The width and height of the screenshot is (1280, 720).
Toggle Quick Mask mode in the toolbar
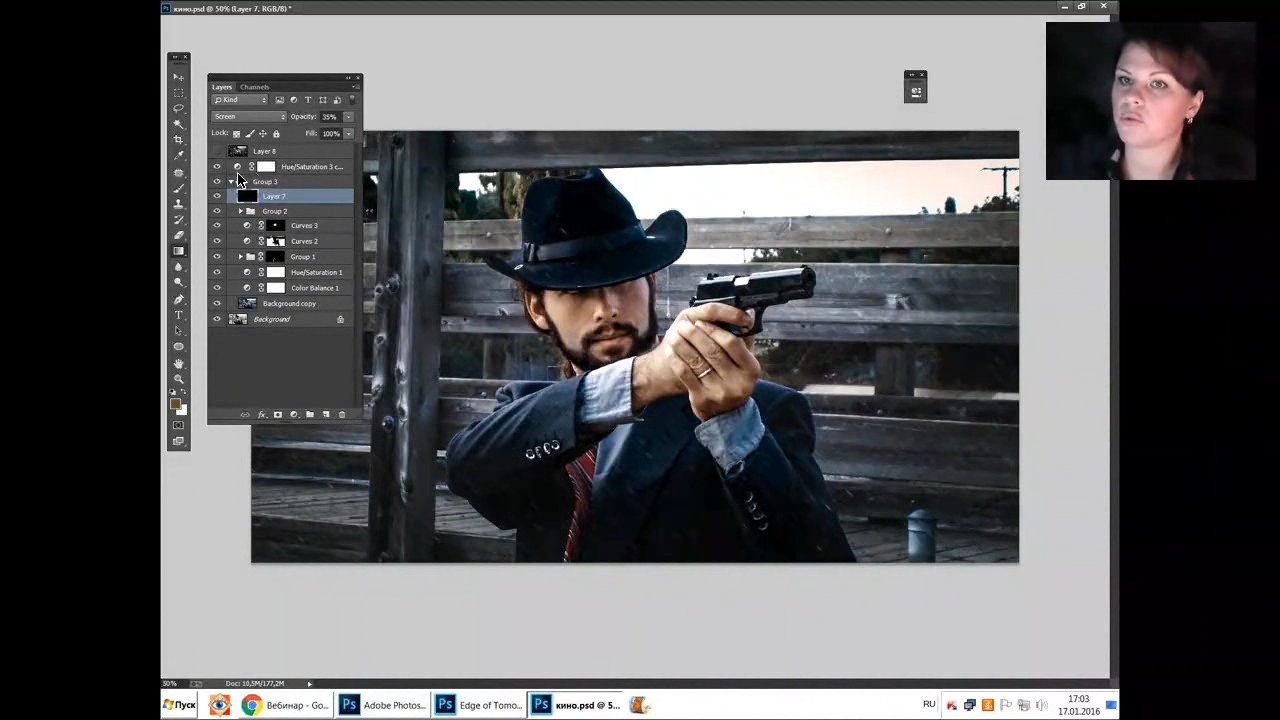[x=179, y=425]
